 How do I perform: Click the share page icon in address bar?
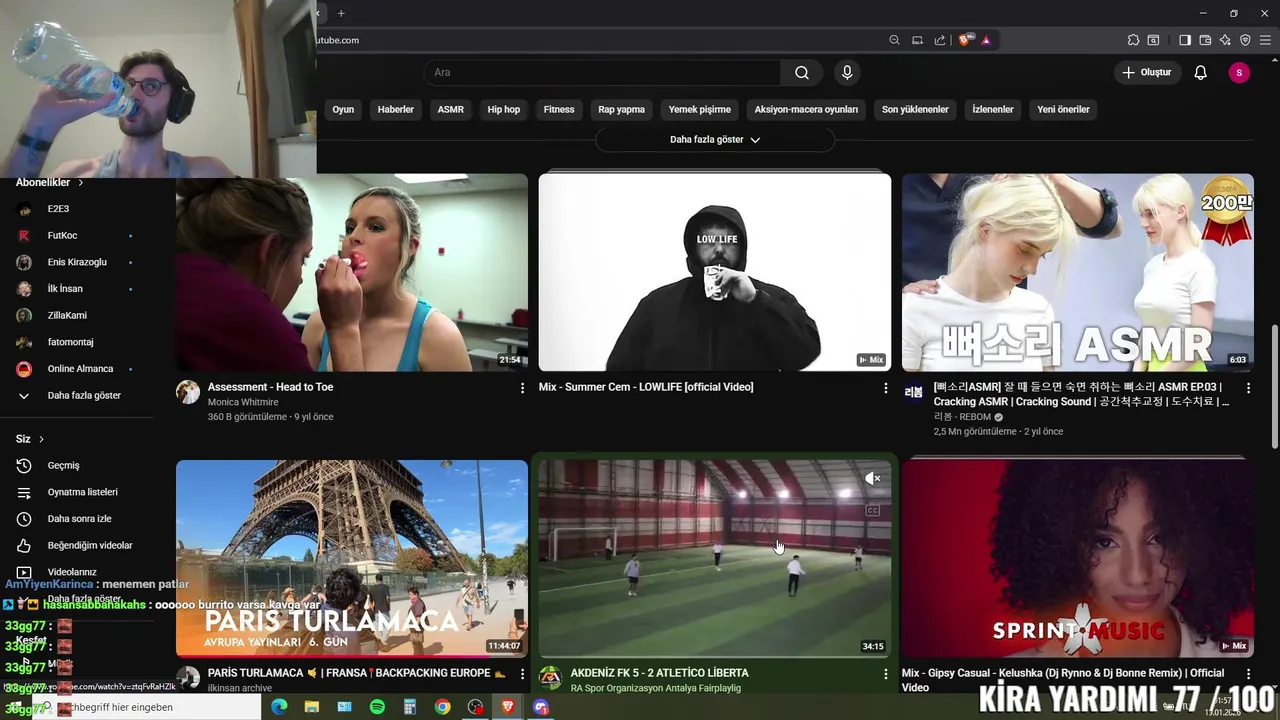click(940, 40)
